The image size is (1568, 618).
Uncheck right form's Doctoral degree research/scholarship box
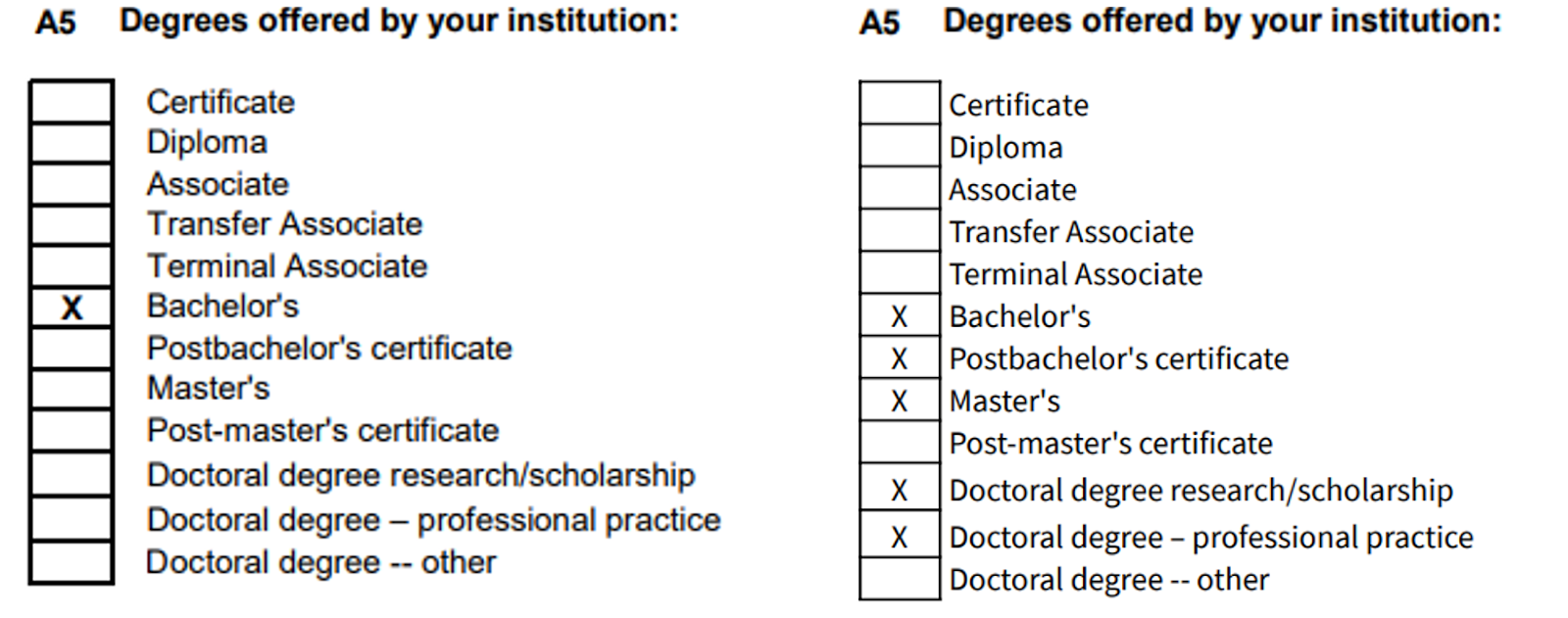(900, 487)
